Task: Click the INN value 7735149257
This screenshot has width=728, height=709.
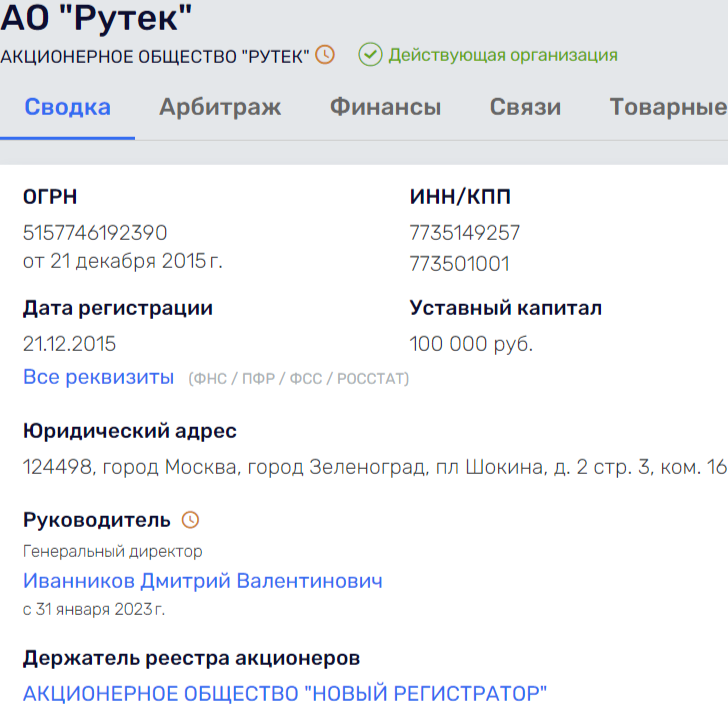Action: point(464,233)
